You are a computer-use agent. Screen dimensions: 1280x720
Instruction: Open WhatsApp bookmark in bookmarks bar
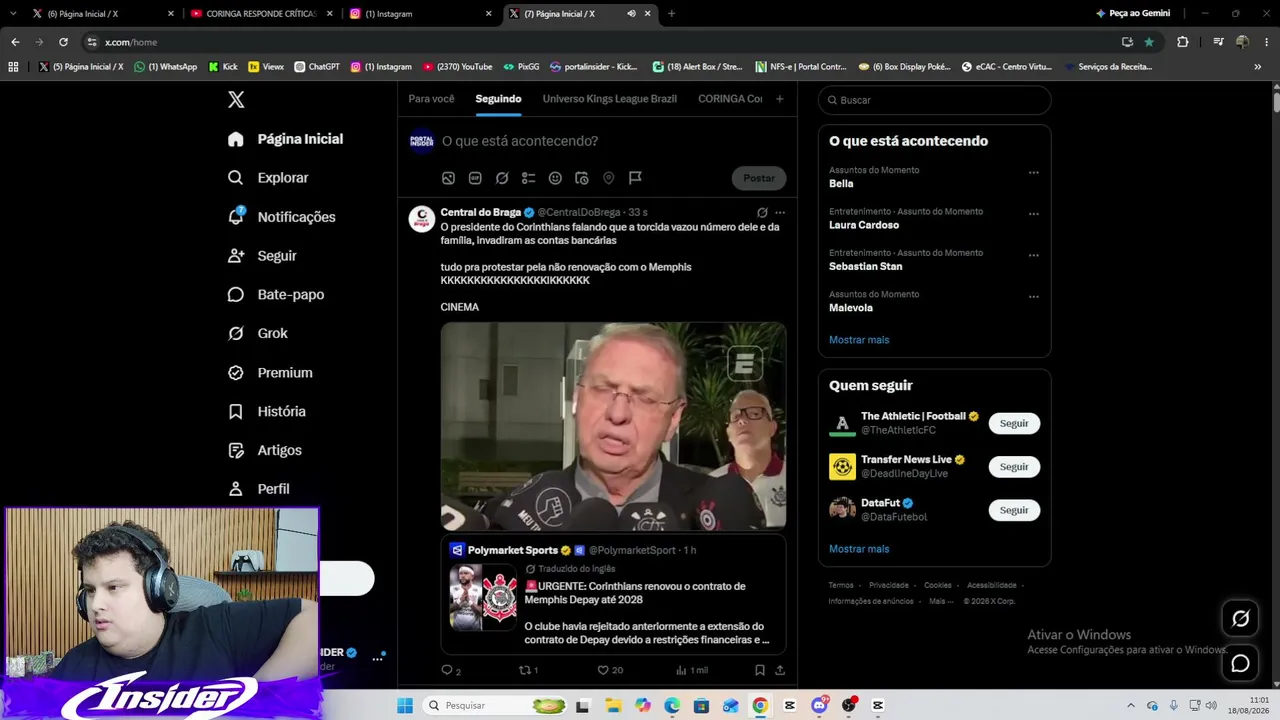click(166, 67)
